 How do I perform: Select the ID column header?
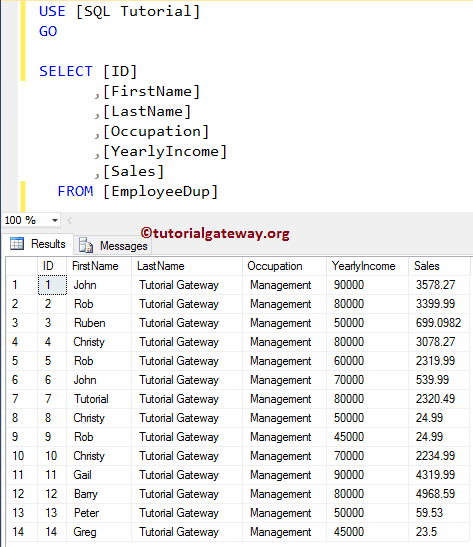52,266
